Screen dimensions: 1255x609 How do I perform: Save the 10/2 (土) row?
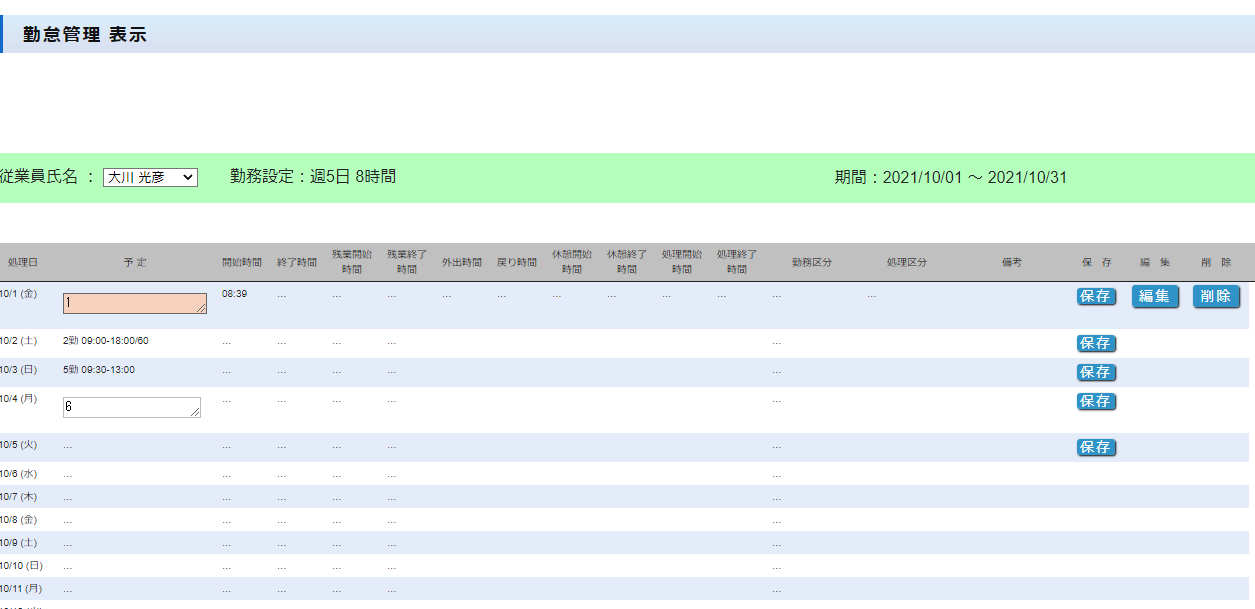(1096, 343)
